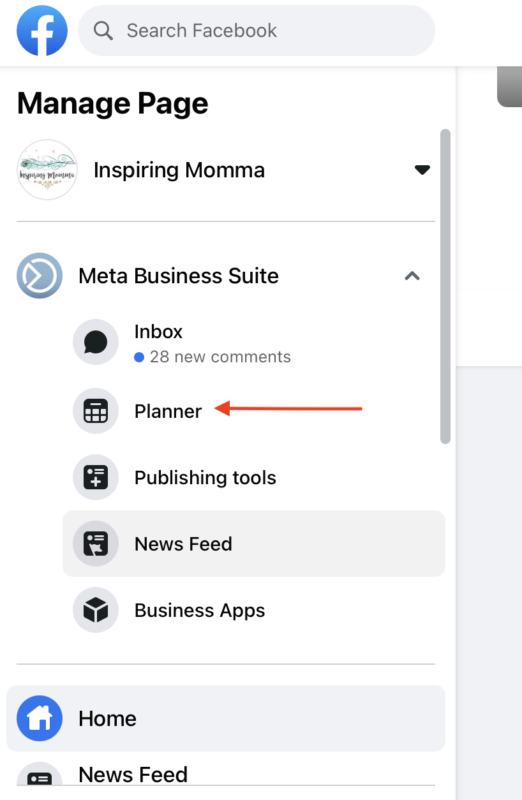Image resolution: width=522 pixels, height=800 pixels.
Task: Select the Home item label
Action: click(x=107, y=719)
